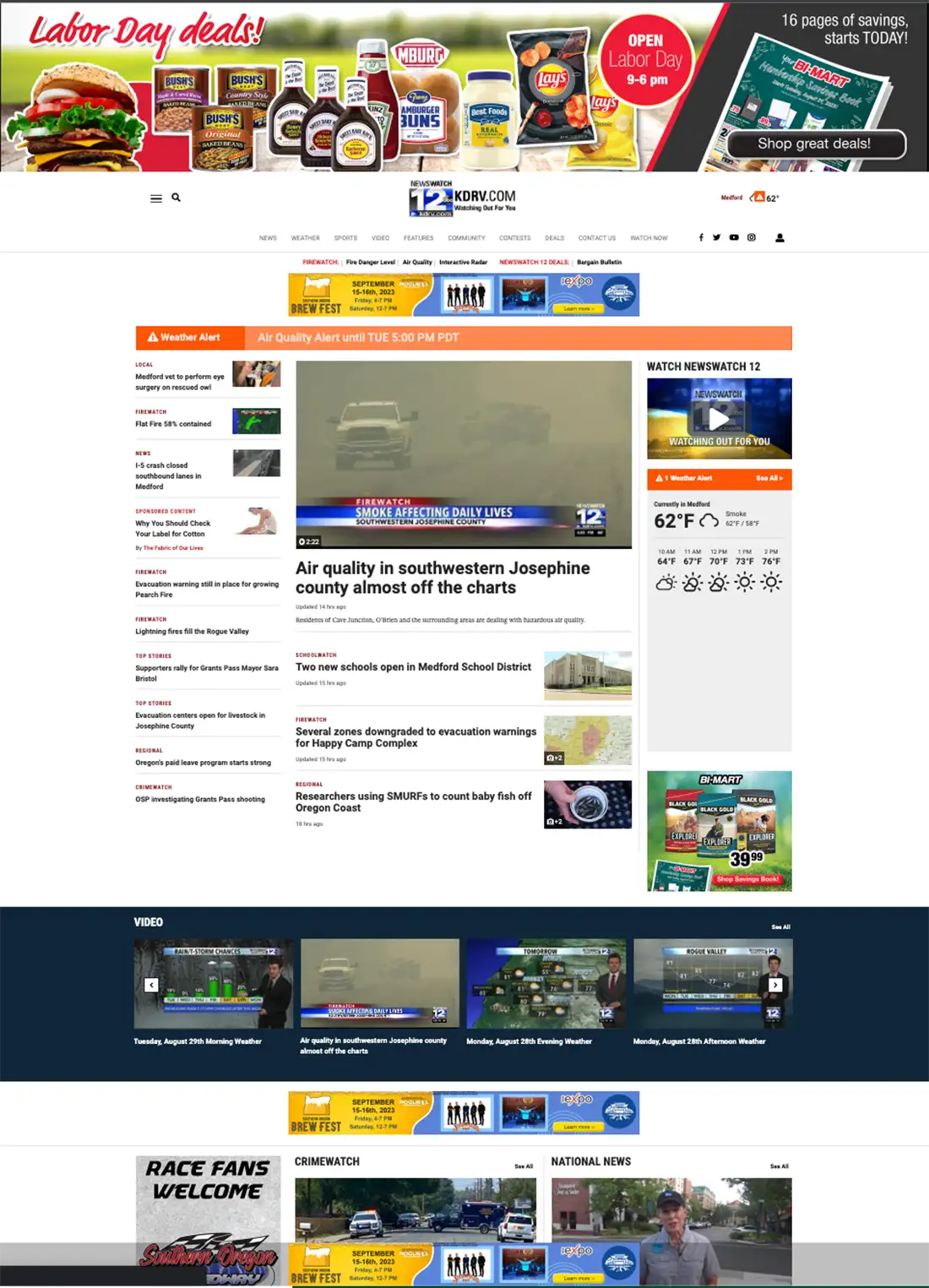Open Flat Fire 58% contained story
The height and width of the screenshot is (1288, 929).
(x=173, y=424)
